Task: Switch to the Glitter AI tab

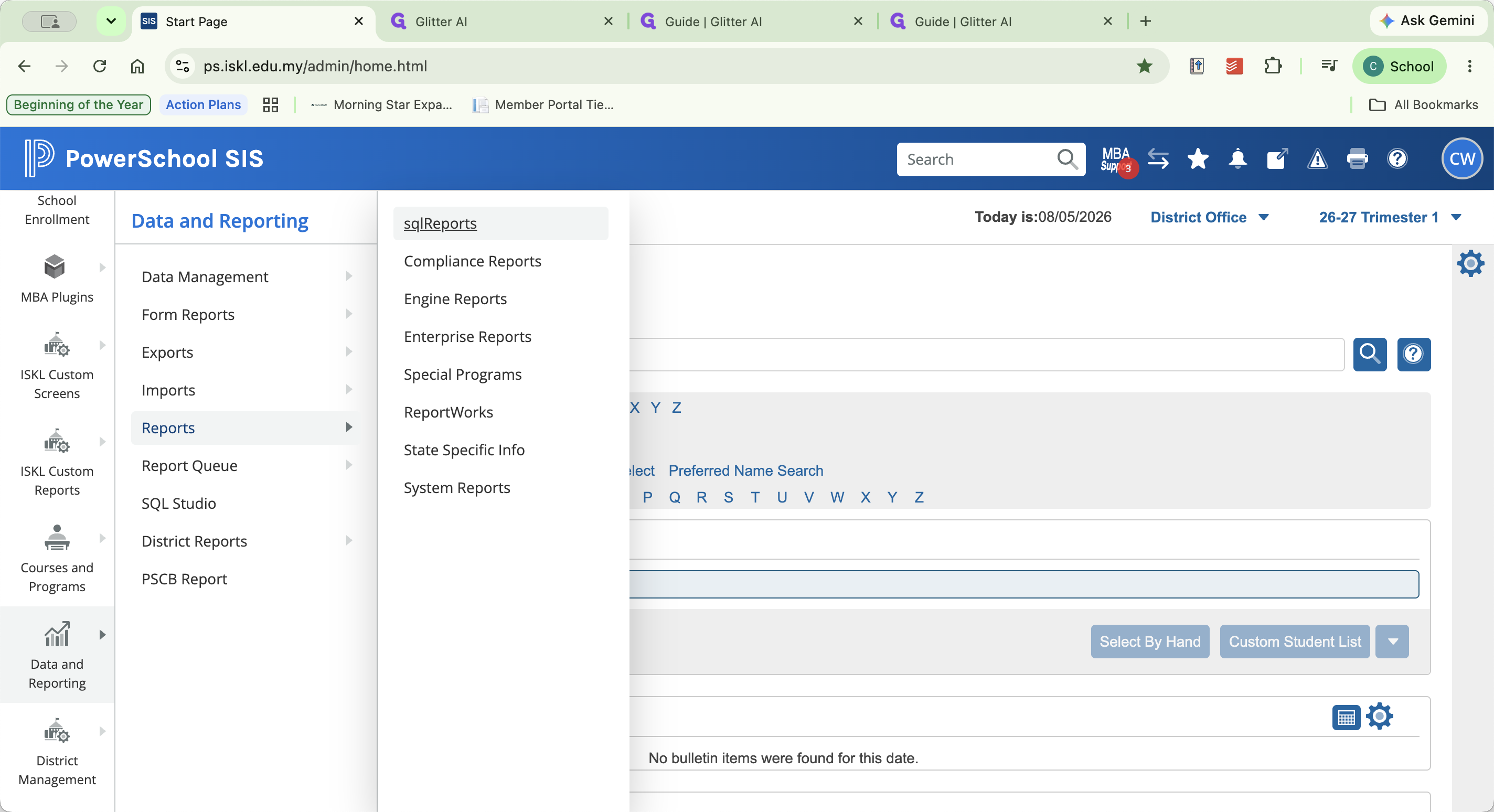Action: [502, 22]
